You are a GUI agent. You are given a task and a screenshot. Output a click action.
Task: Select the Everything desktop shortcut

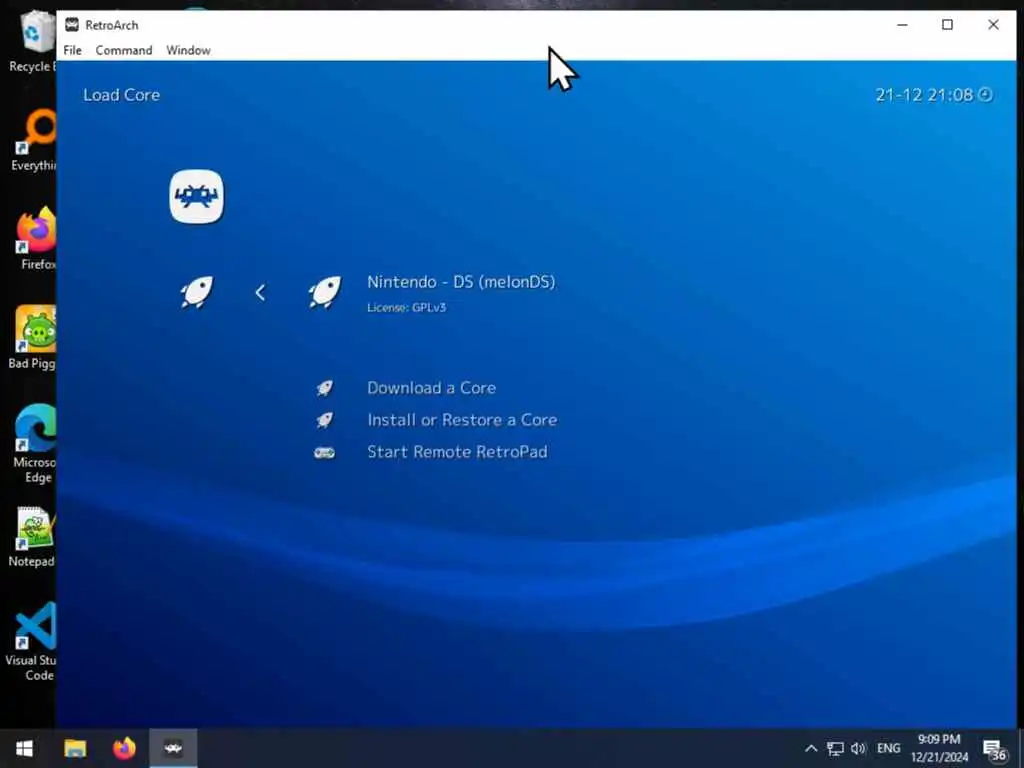33,140
